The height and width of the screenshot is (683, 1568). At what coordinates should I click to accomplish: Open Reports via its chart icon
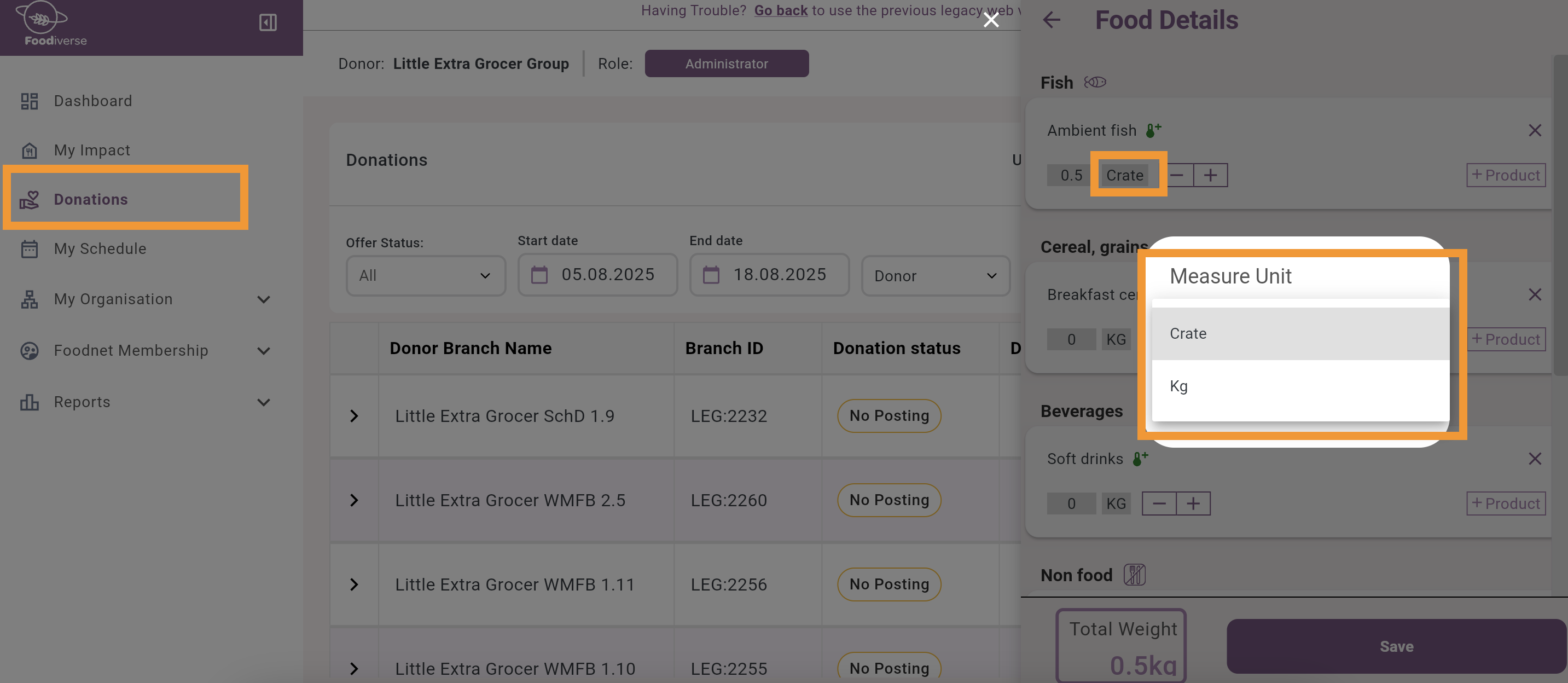[x=28, y=402]
